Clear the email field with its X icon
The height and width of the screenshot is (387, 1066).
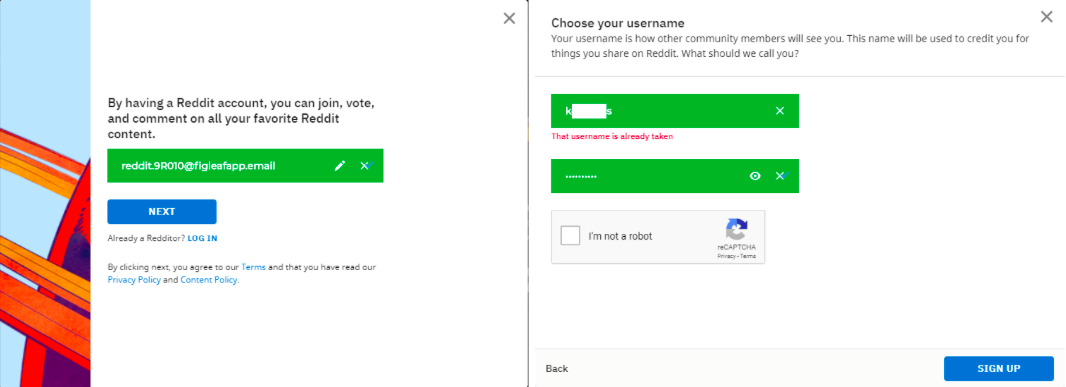point(364,166)
